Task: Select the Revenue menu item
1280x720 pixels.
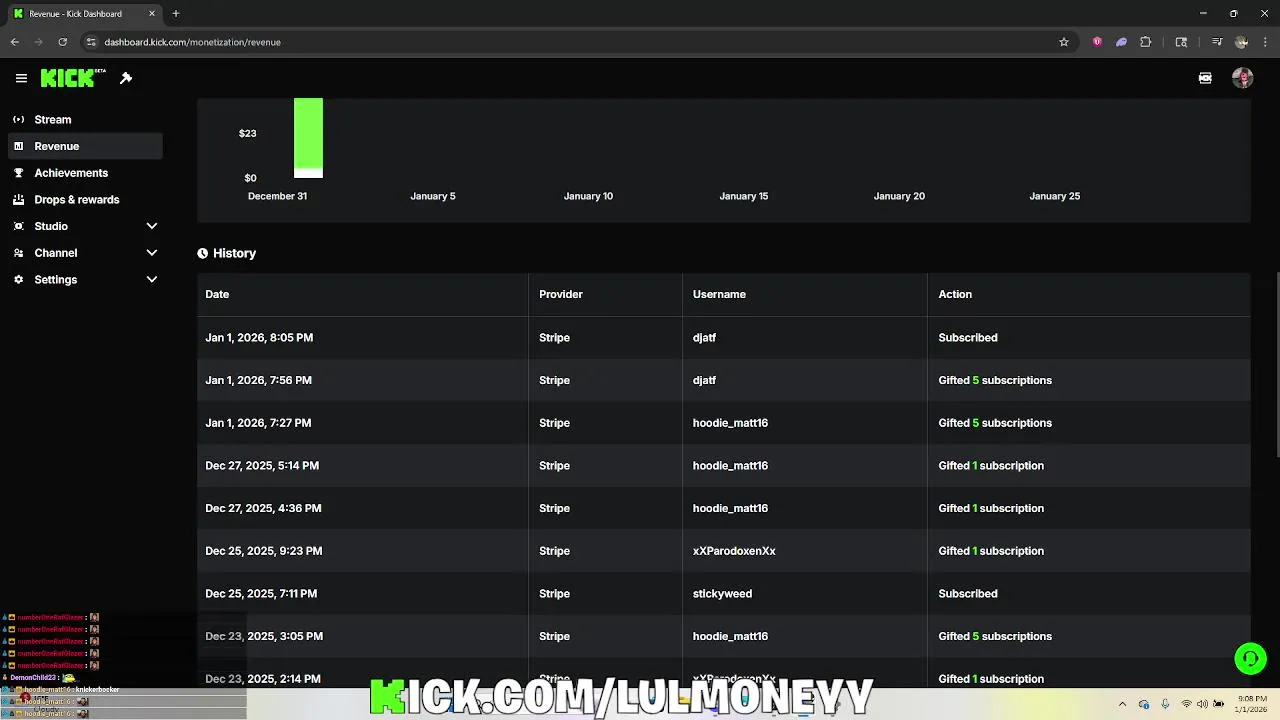Action: tap(85, 146)
